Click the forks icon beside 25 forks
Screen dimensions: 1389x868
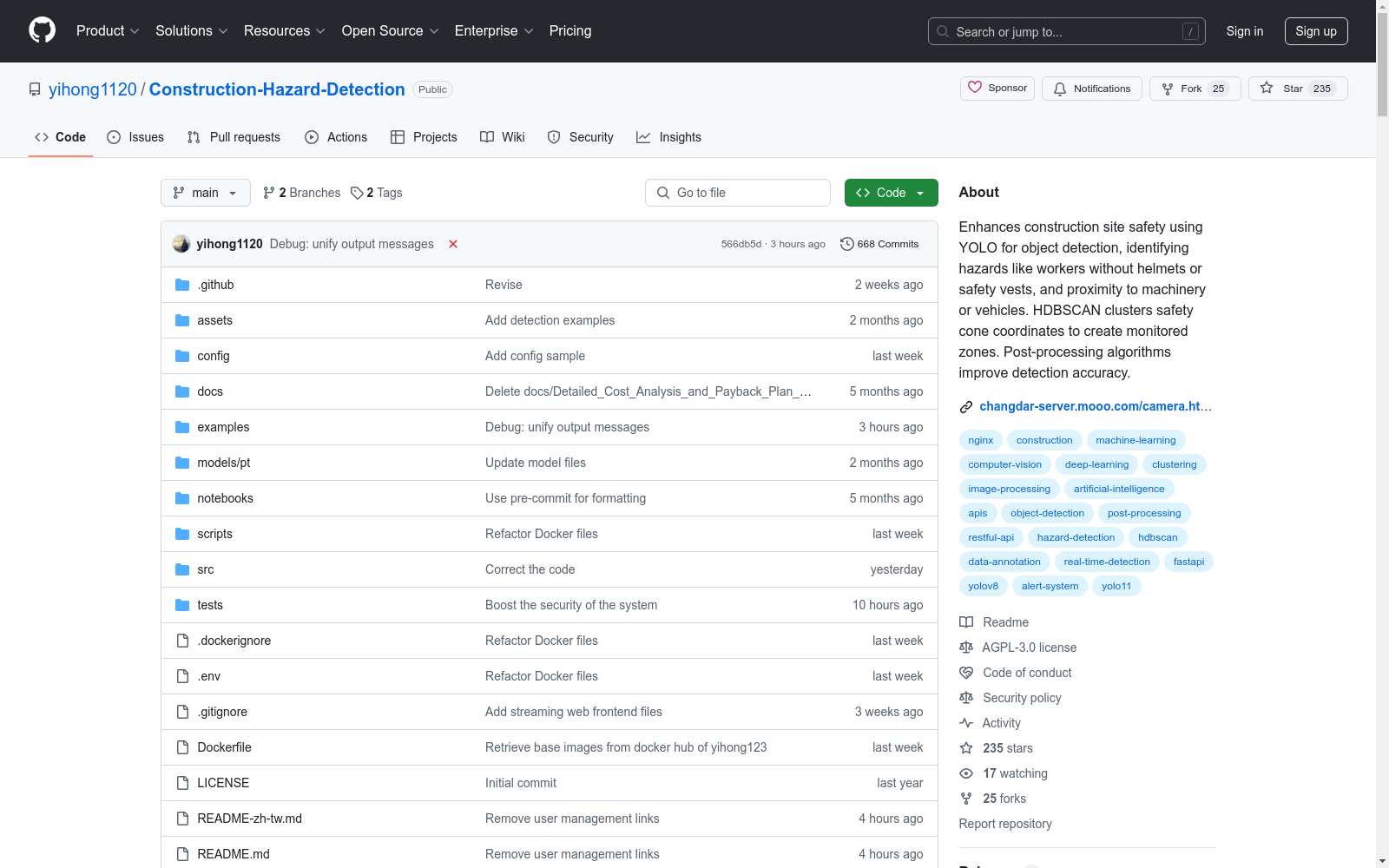coord(966,799)
